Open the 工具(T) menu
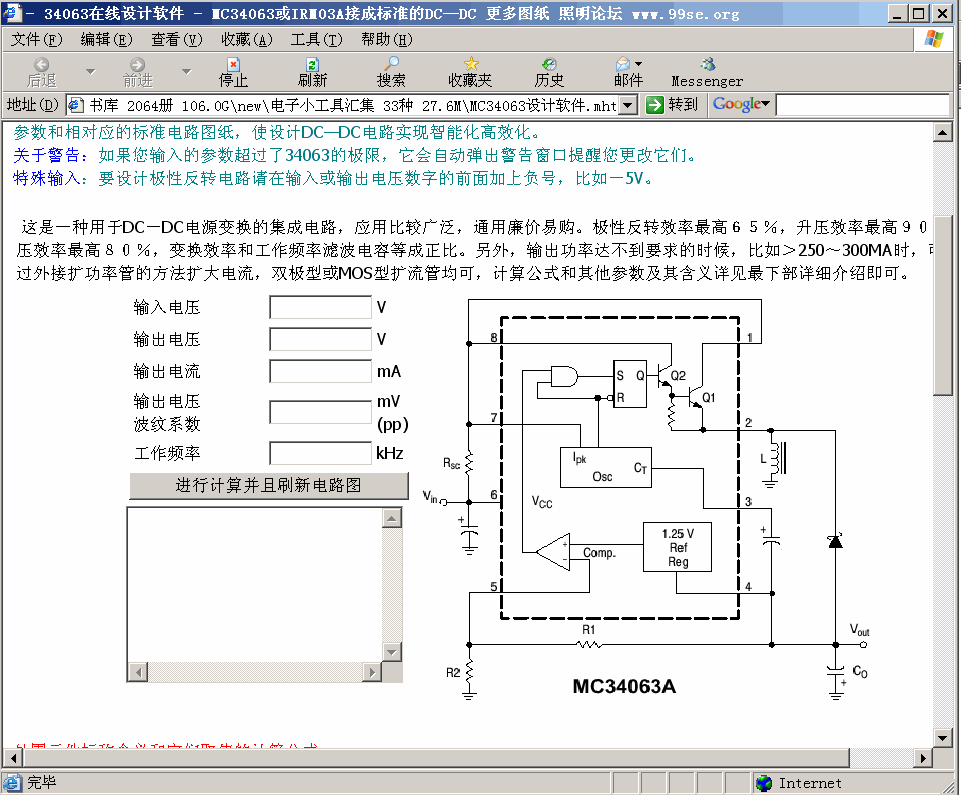 point(316,40)
